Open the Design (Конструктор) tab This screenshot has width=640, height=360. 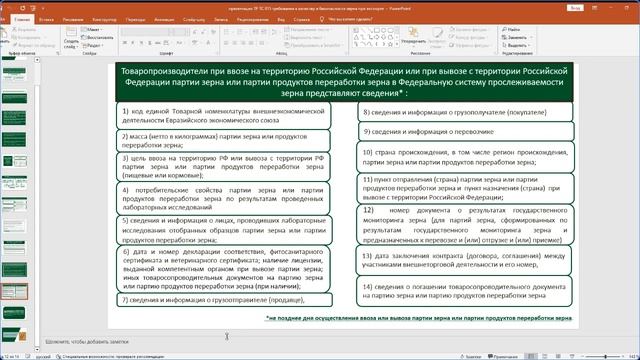(104, 19)
